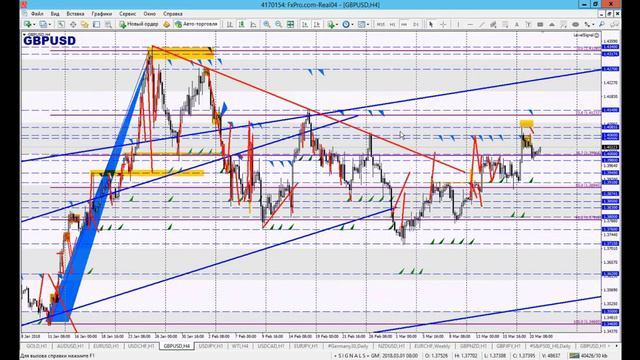
Task: Click the profiles icon
Action: pyautogui.click(x=43, y=24)
